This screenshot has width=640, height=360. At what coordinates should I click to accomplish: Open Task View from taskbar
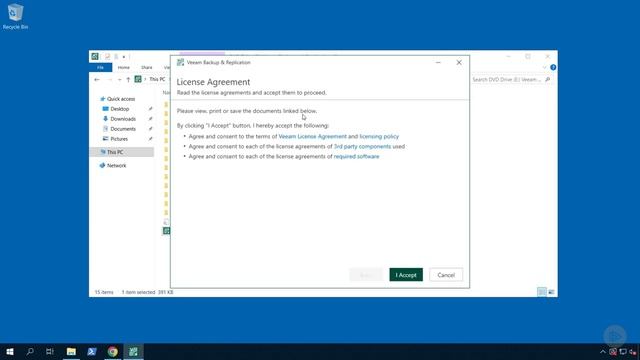tap(50, 351)
